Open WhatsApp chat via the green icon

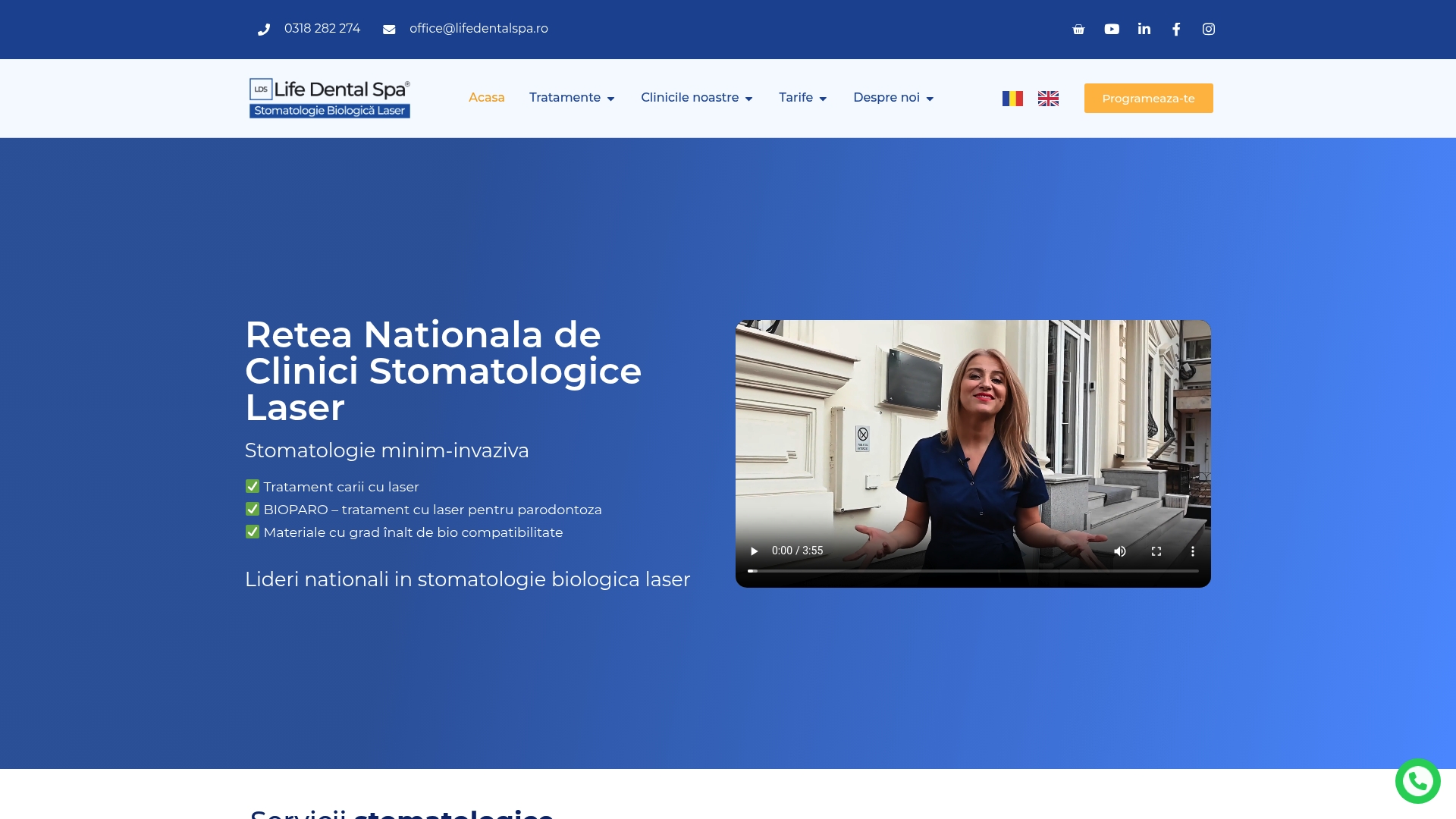tap(1418, 780)
